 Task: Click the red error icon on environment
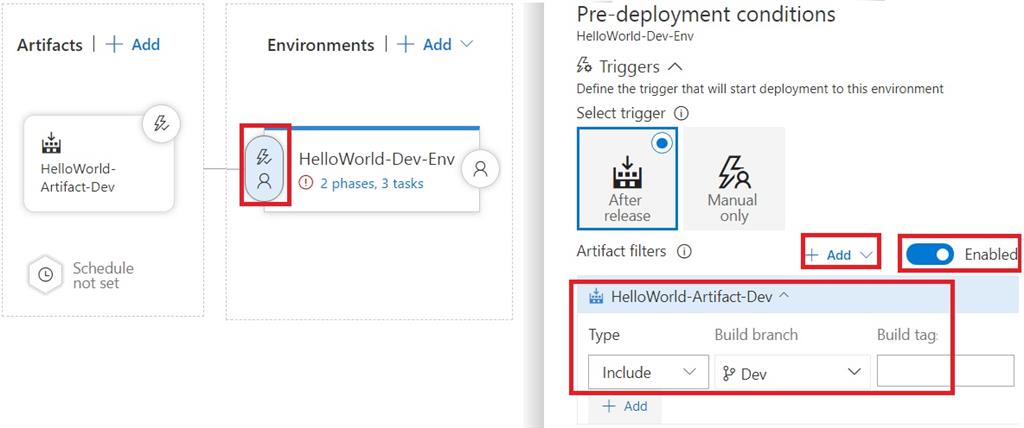[x=306, y=183]
